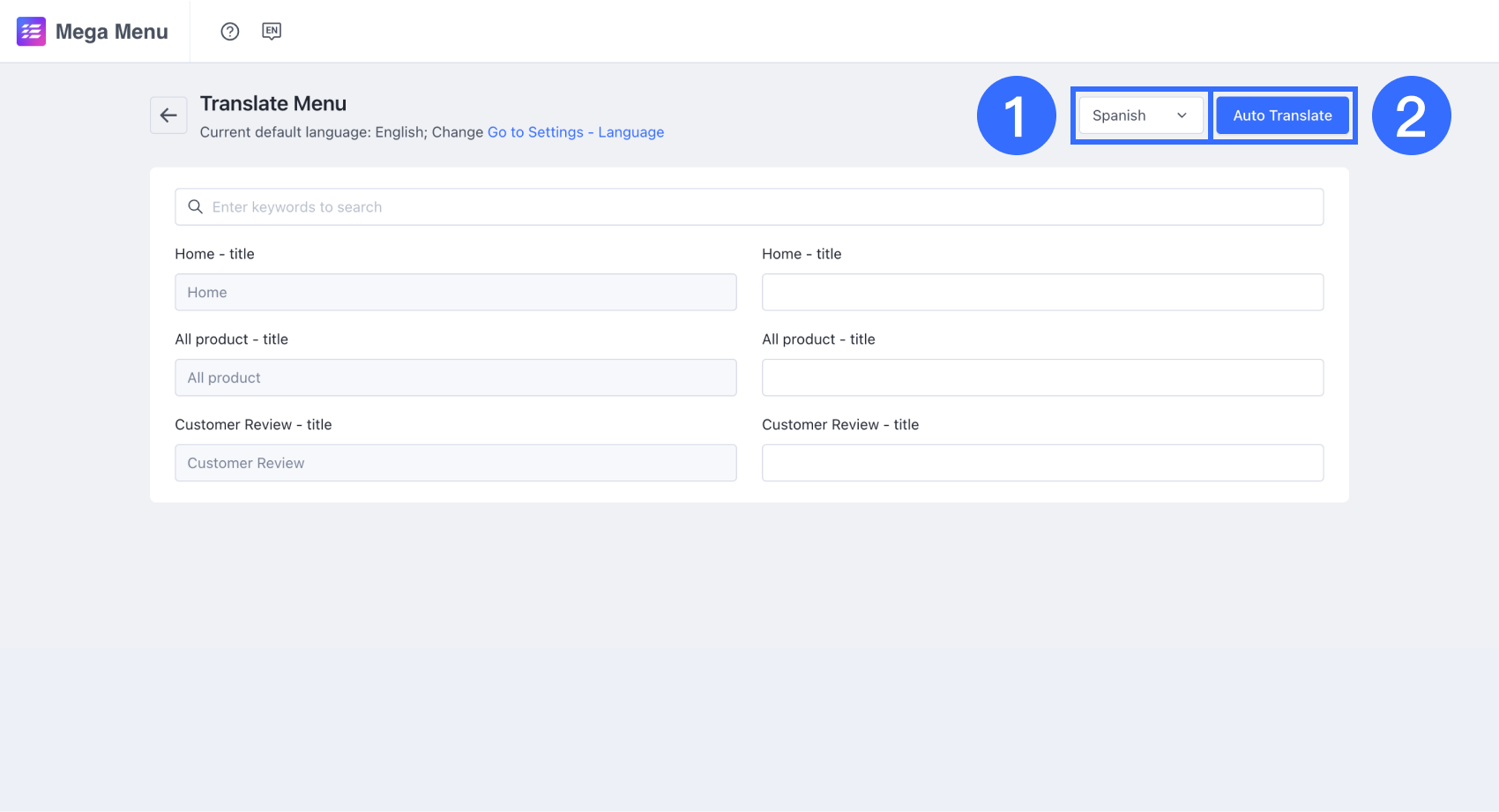Click the chevron inside the language selector
This screenshot has width=1499, height=812.
coord(1182,115)
